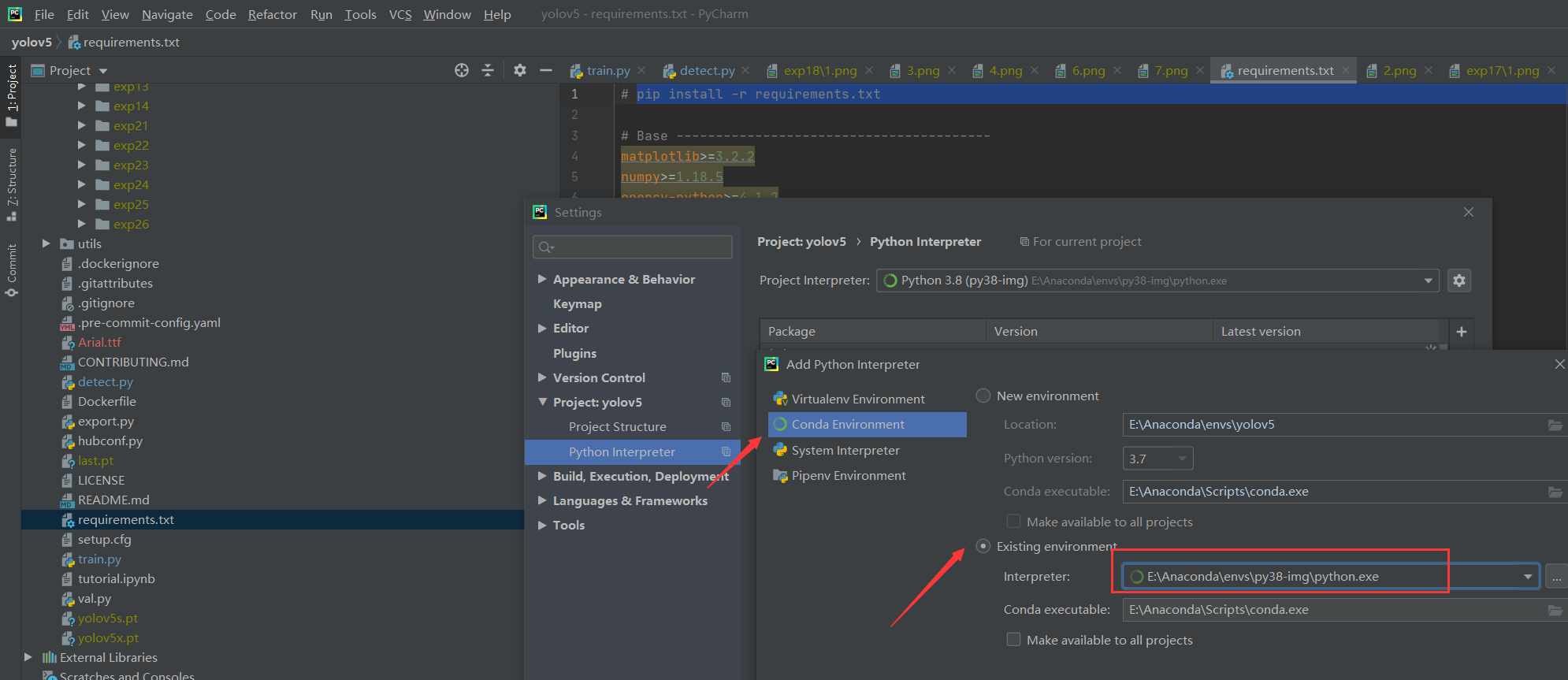The width and height of the screenshot is (1568, 680).
Task: Close the Add Python Interpreter dialog
Action: (x=1559, y=364)
